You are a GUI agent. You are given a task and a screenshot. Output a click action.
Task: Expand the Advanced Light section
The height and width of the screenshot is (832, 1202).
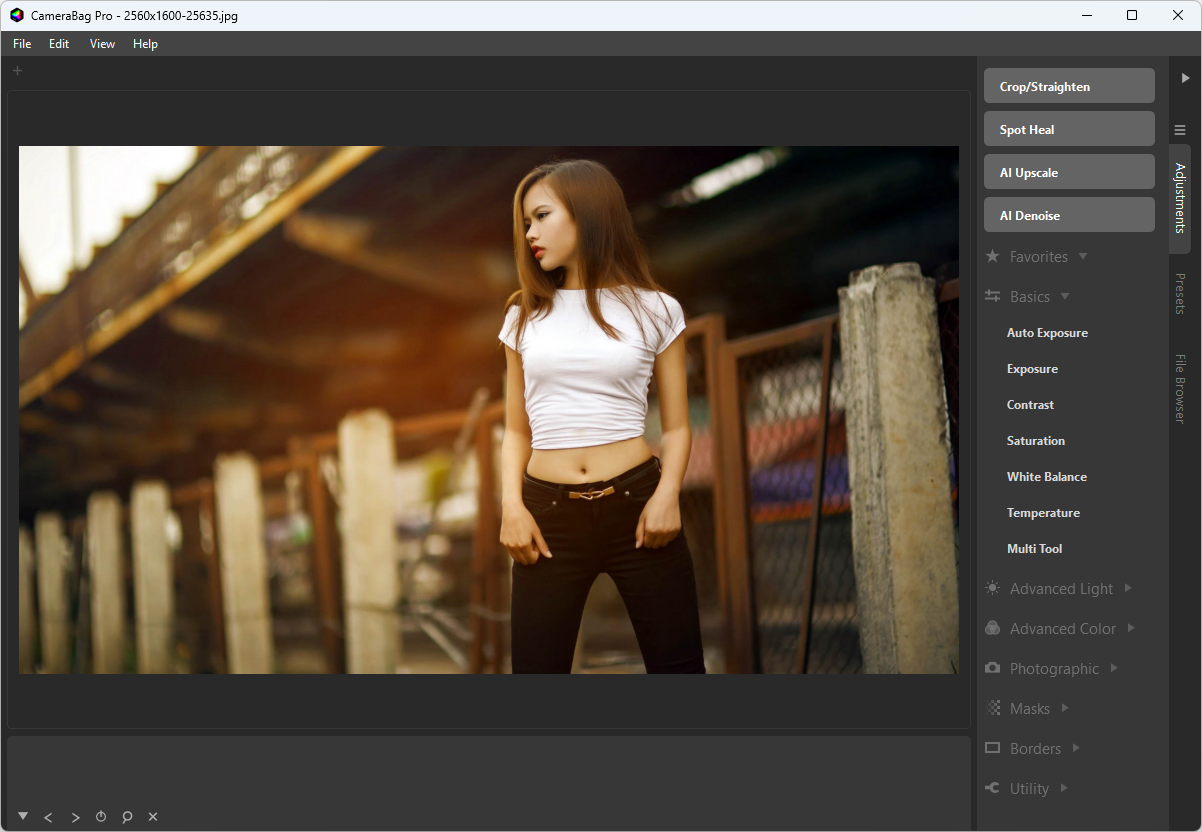1060,589
